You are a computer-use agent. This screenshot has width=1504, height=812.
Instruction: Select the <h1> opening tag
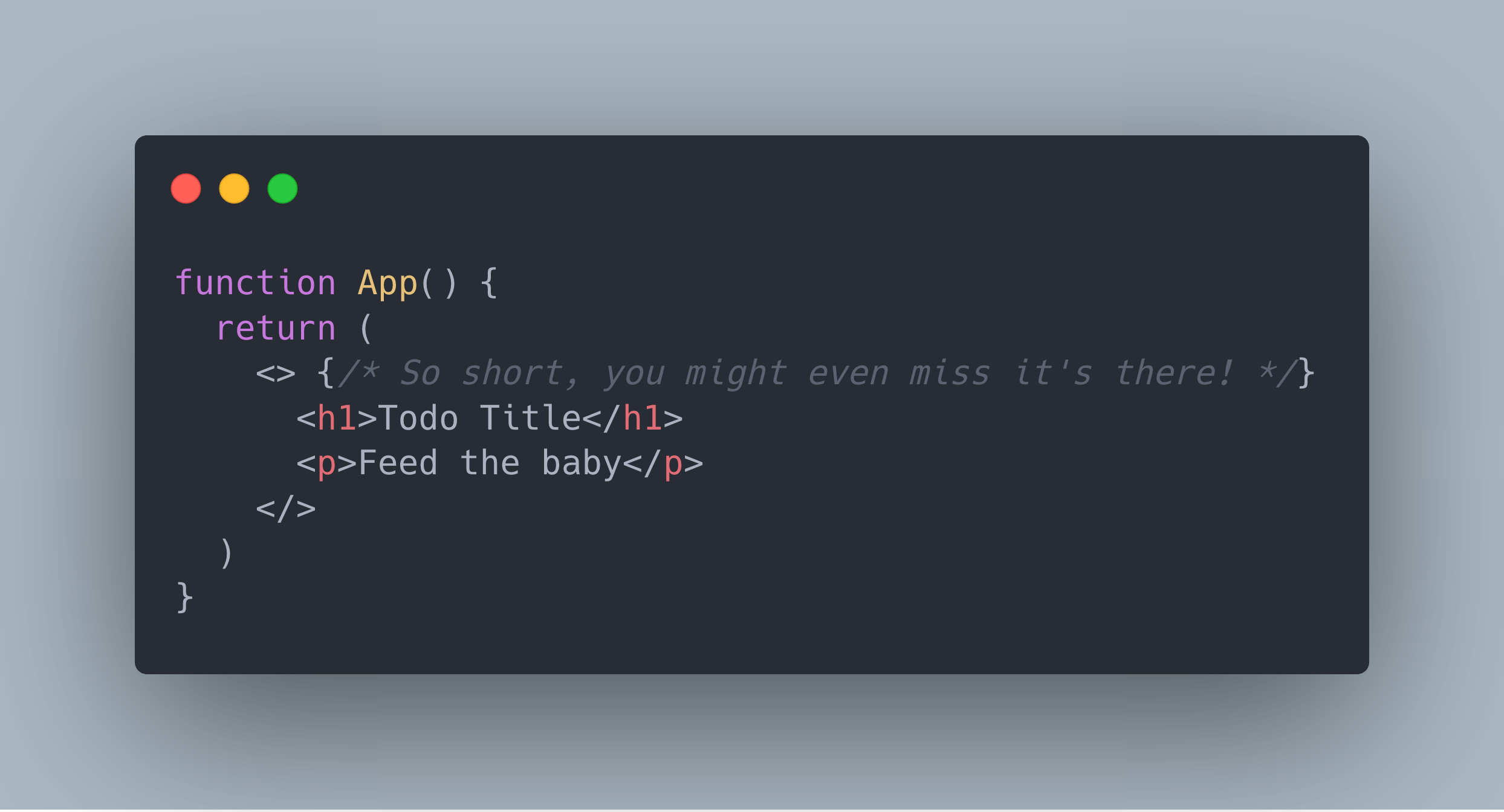321,418
